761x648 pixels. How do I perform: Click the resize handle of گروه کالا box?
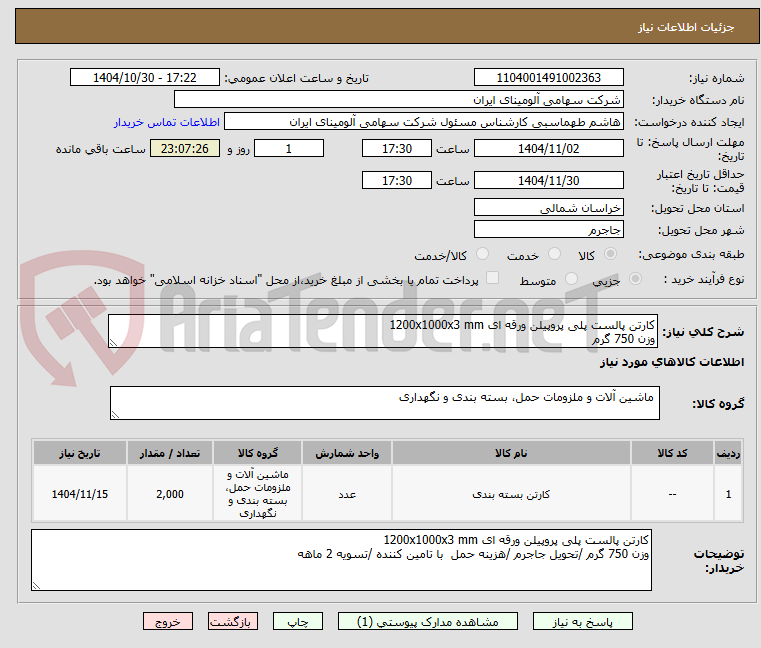(x=115, y=415)
